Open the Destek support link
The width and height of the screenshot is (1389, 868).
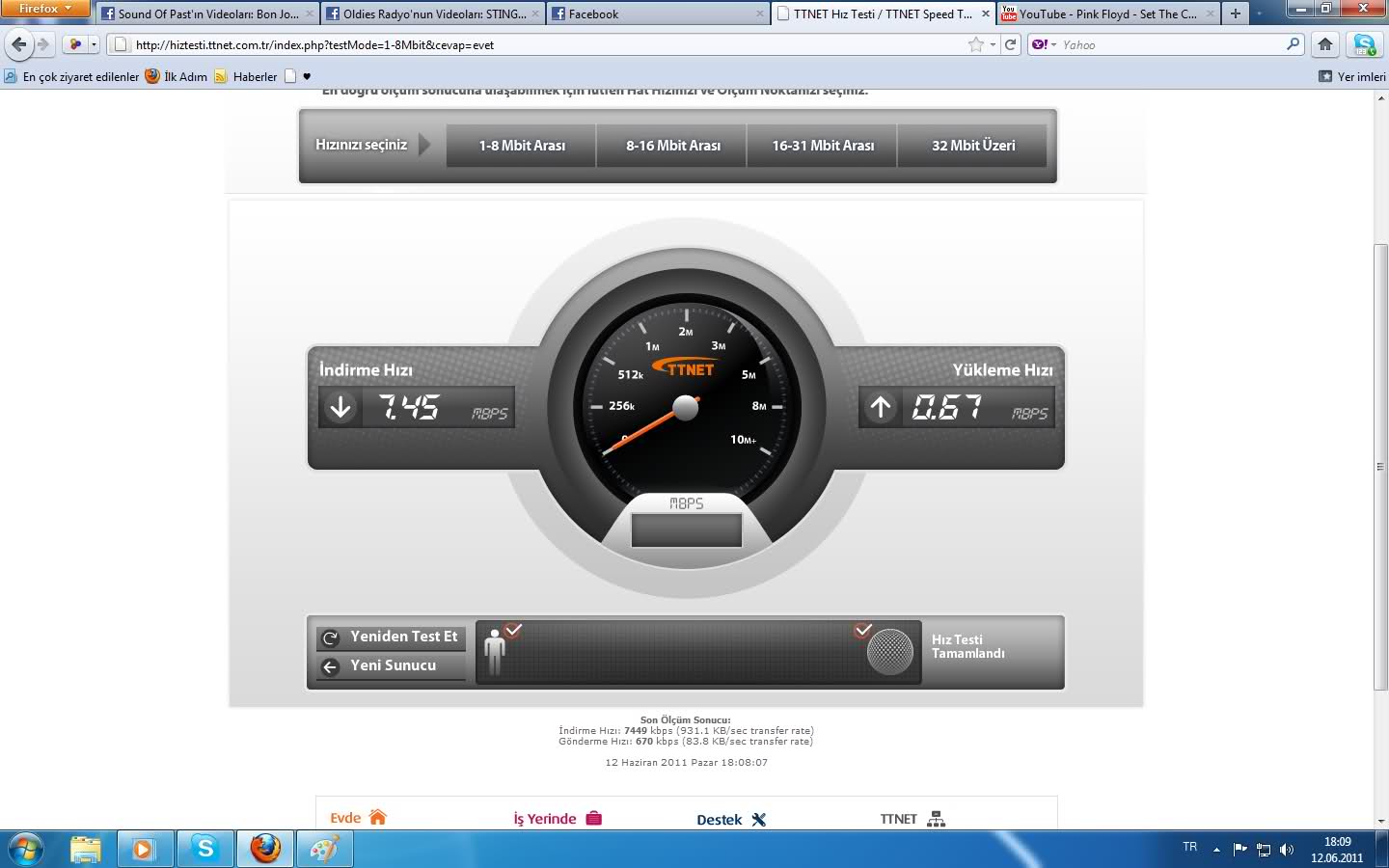tap(731, 820)
